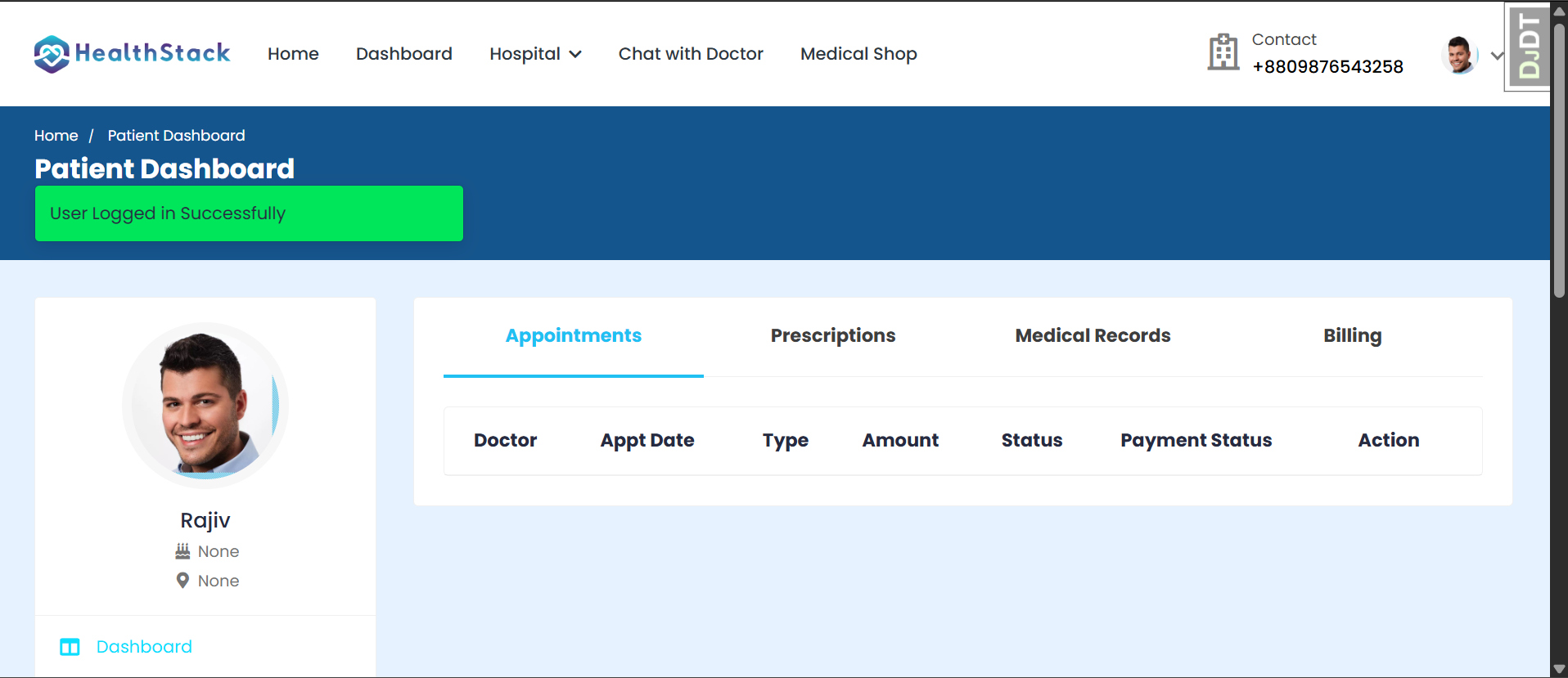
Task: Switch to the Medical Records tab
Action: tap(1093, 336)
